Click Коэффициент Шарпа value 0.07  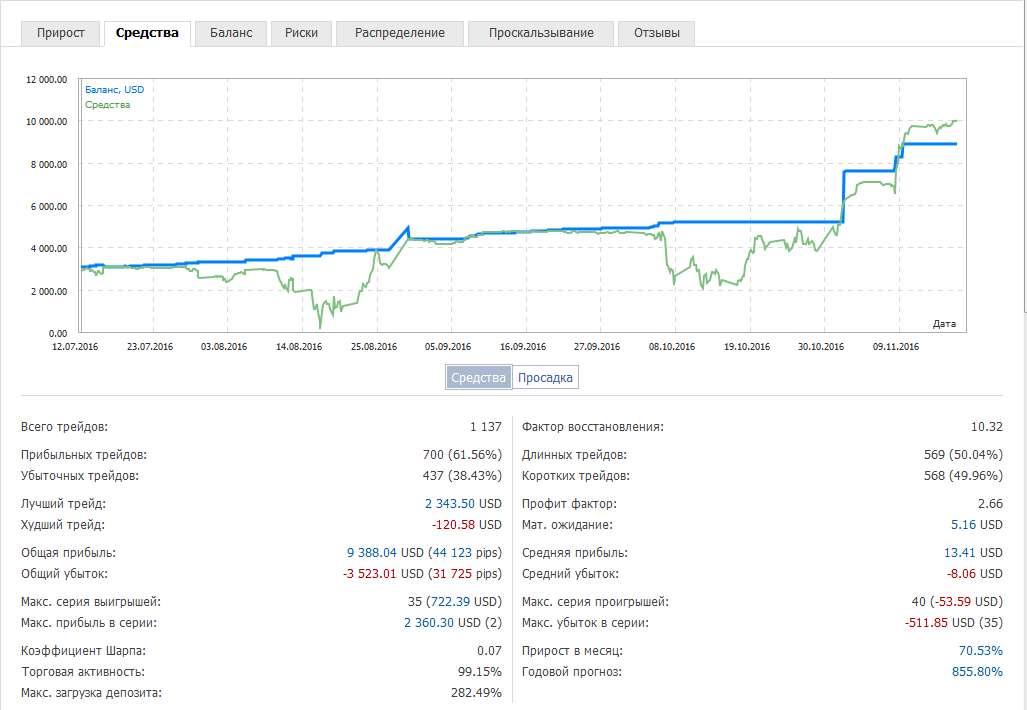(x=489, y=651)
